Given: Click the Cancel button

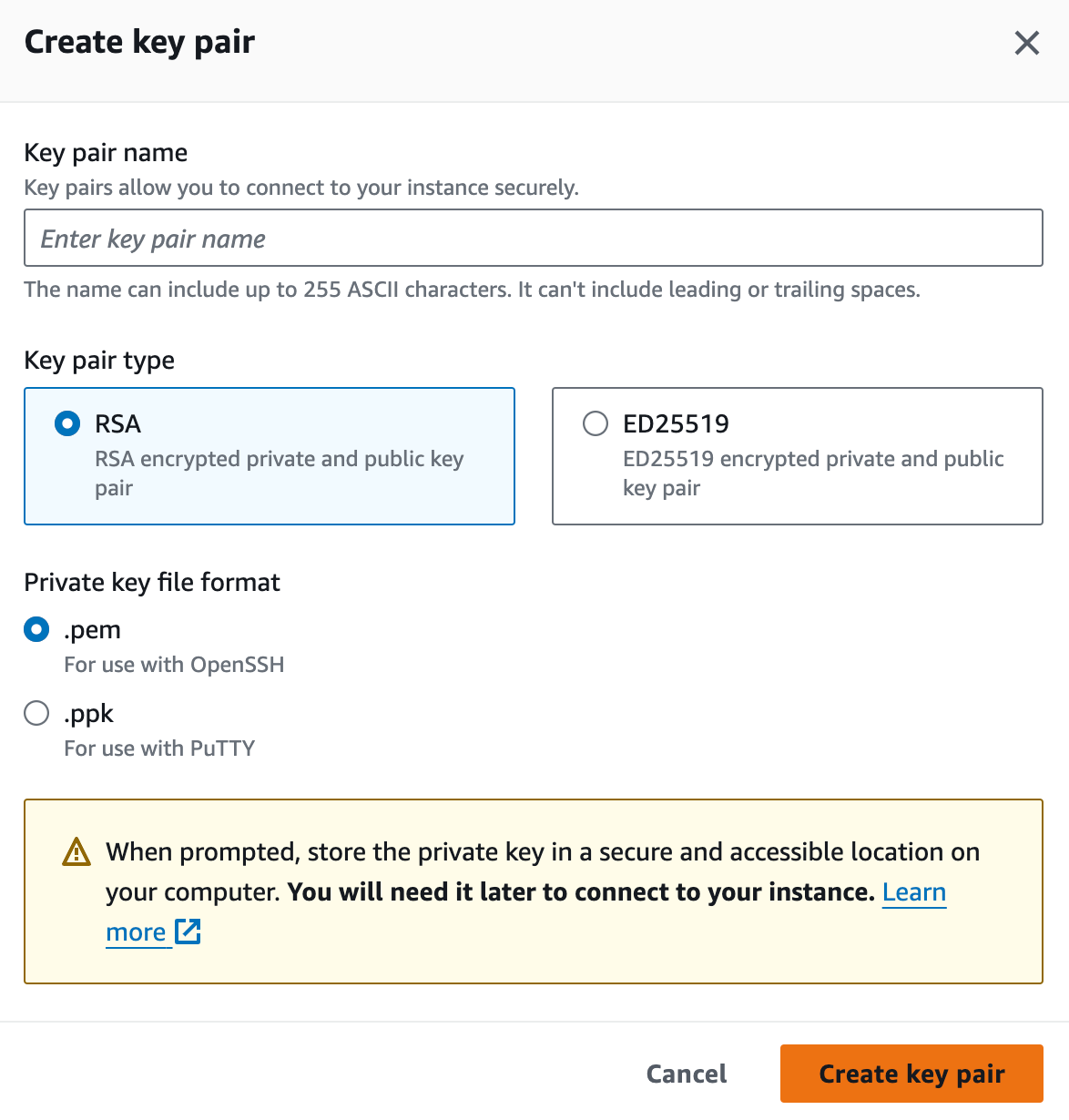Looking at the screenshot, I should 686,1074.
